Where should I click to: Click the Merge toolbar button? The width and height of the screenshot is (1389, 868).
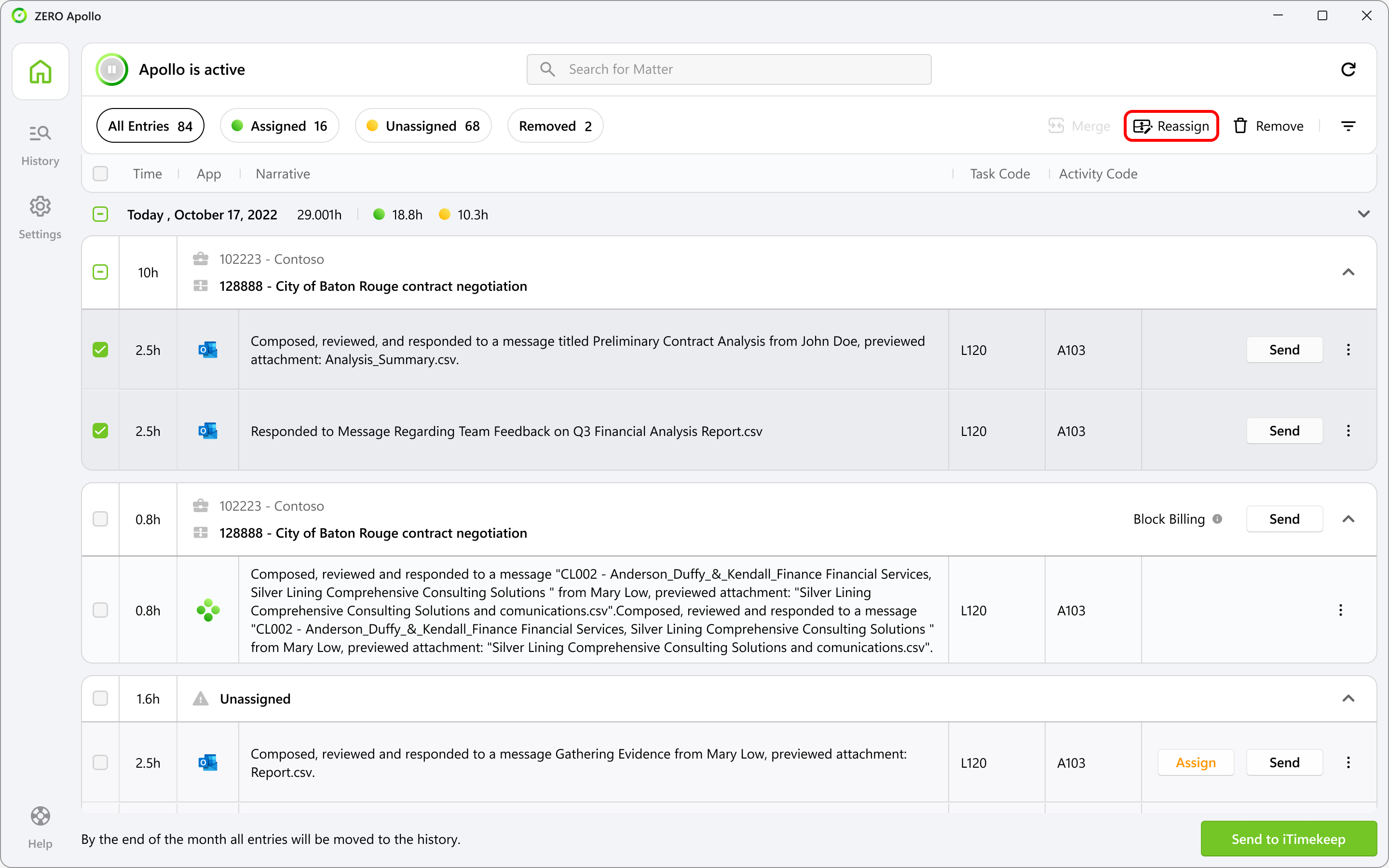1079,126
